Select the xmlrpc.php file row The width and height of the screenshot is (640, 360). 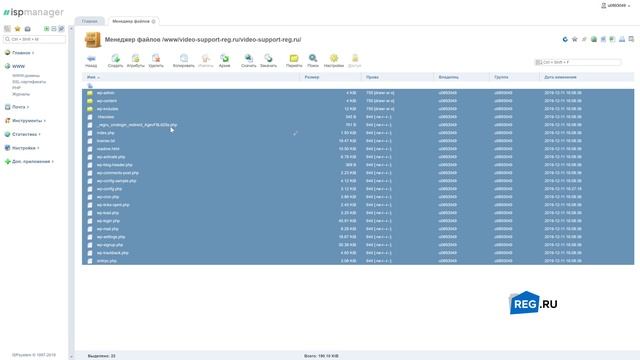pos(358,261)
